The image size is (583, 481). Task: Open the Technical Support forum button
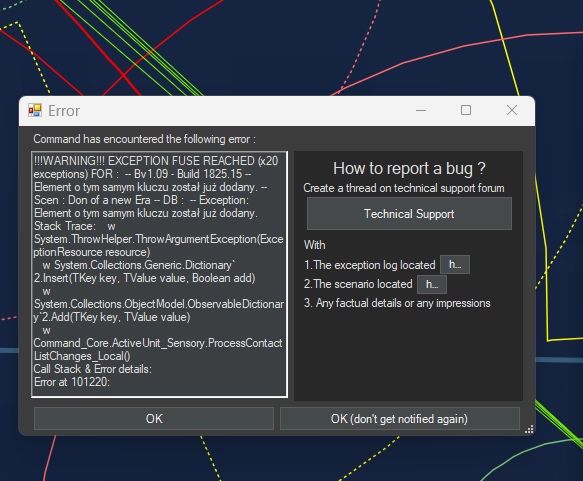pyautogui.click(x=409, y=214)
